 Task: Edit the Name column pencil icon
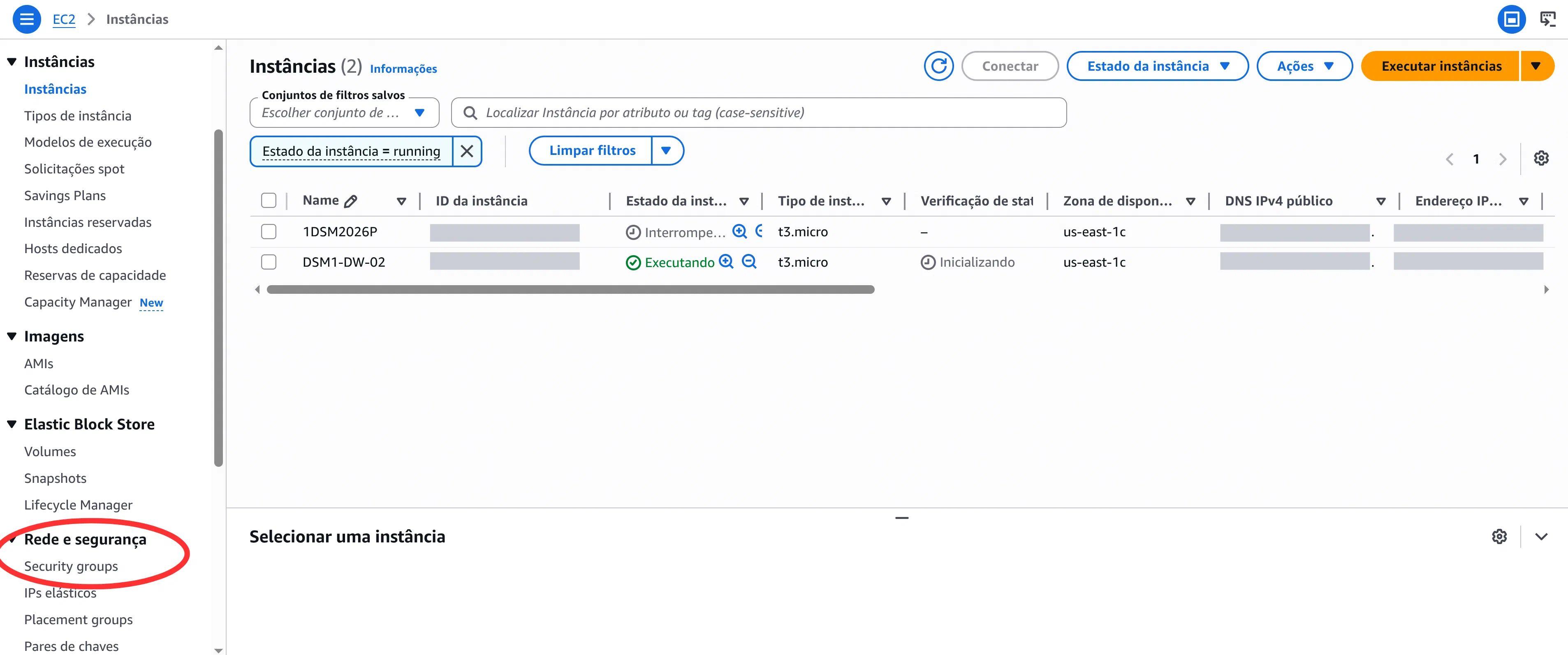pos(351,201)
